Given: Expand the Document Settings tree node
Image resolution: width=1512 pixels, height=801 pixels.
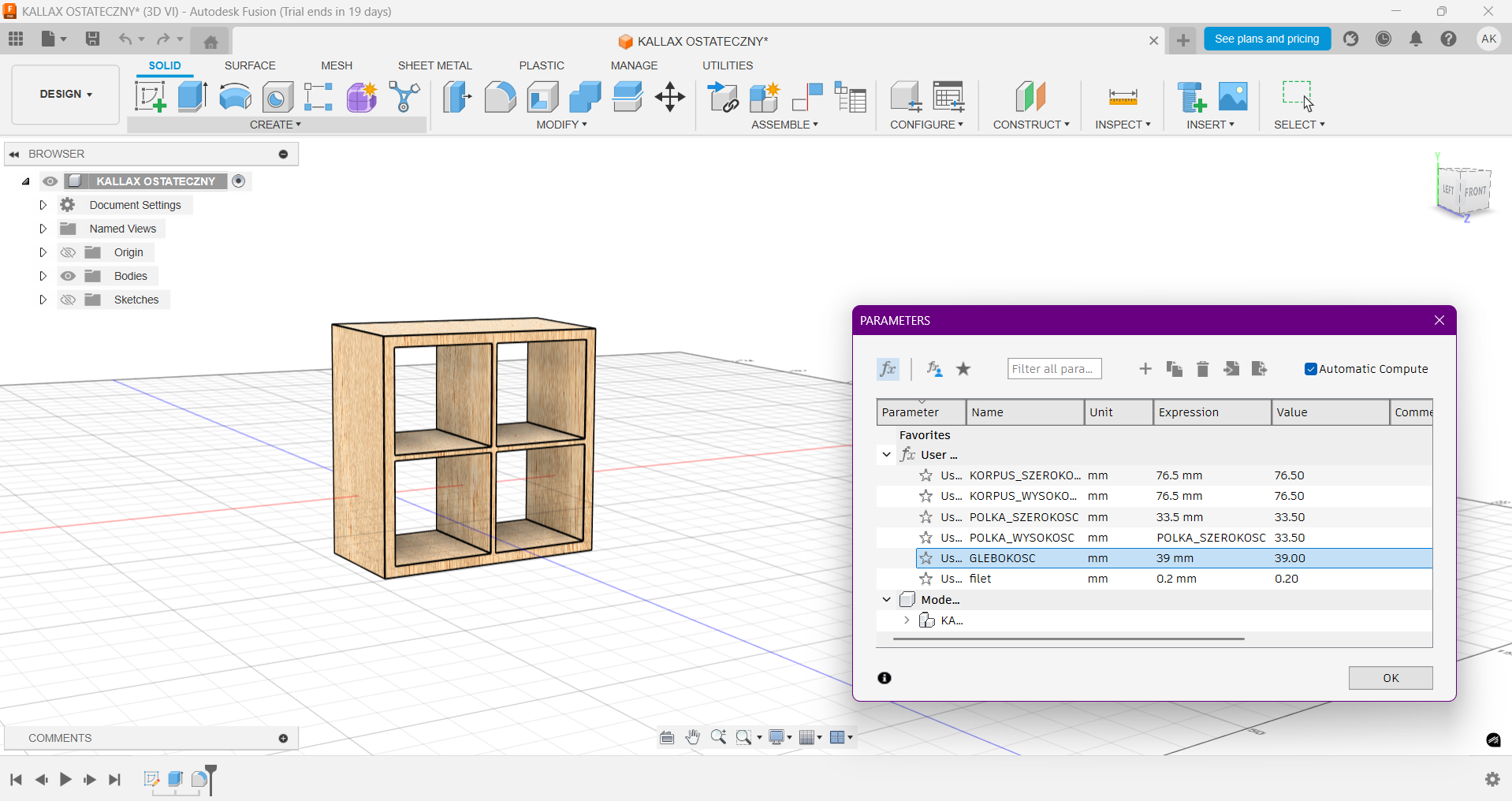Looking at the screenshot, I should [x=43, y=205].
